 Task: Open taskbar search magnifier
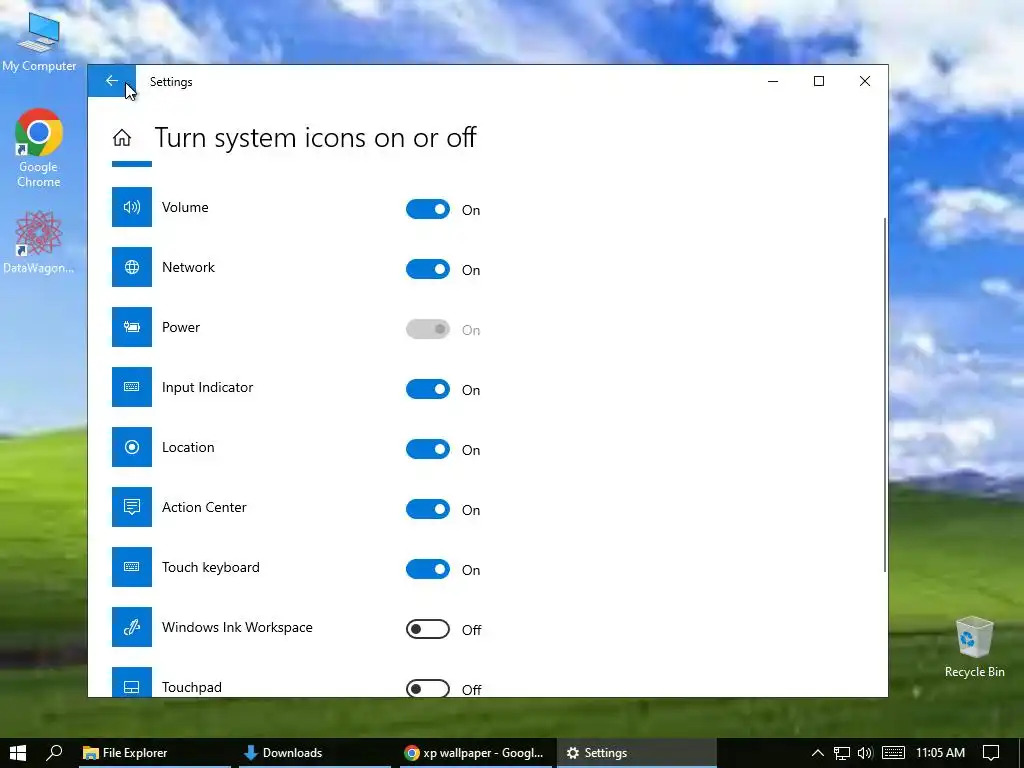(55, 753)
